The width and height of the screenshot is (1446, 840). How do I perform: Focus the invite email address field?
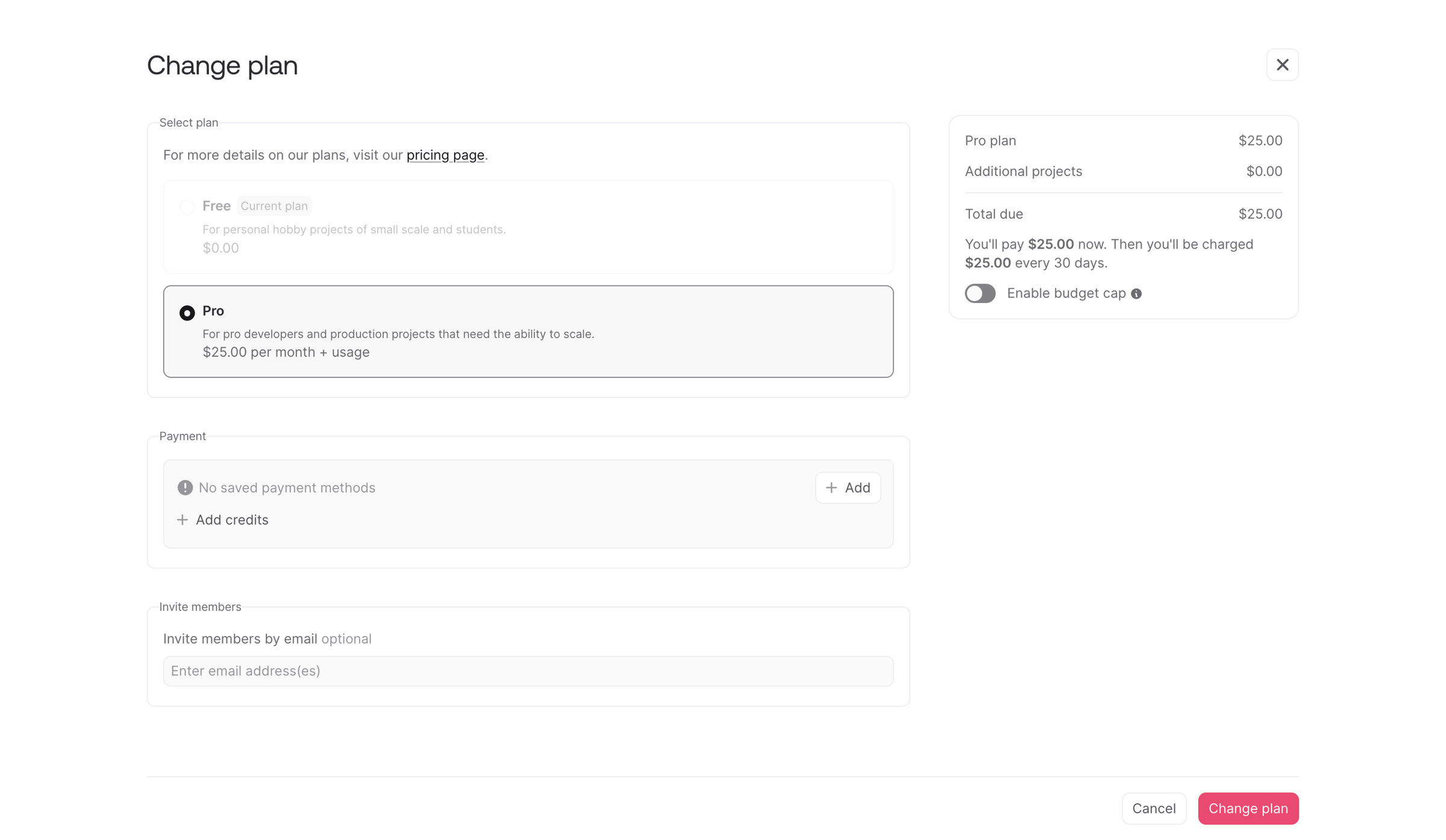(528, 671)
